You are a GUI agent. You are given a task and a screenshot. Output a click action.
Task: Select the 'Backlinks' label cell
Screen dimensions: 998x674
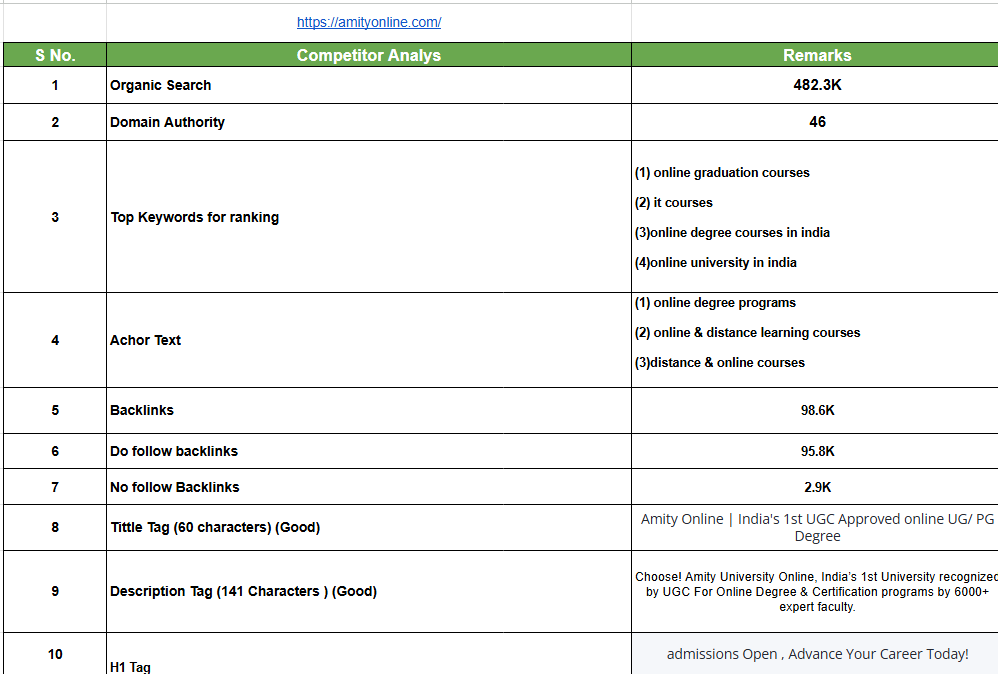point(369,411)
